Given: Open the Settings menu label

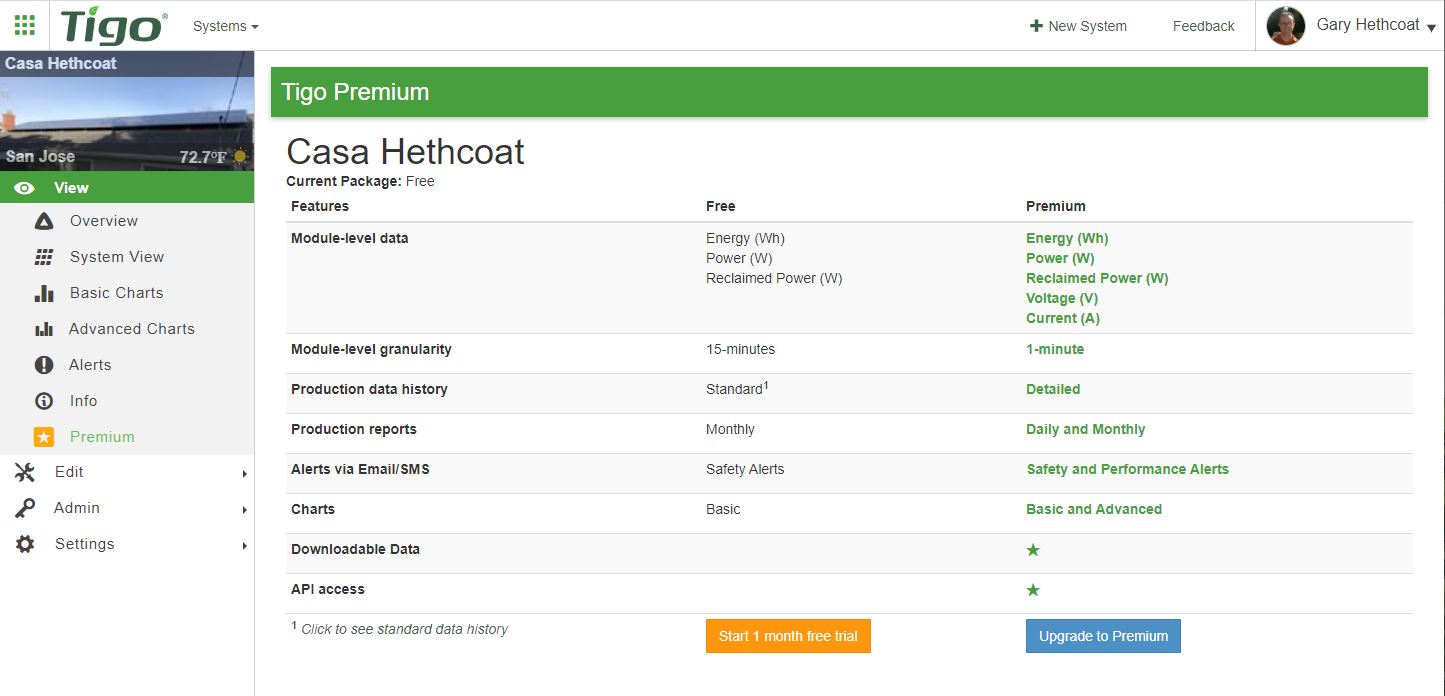Looking at the screenshot, I should click(84, 544).
